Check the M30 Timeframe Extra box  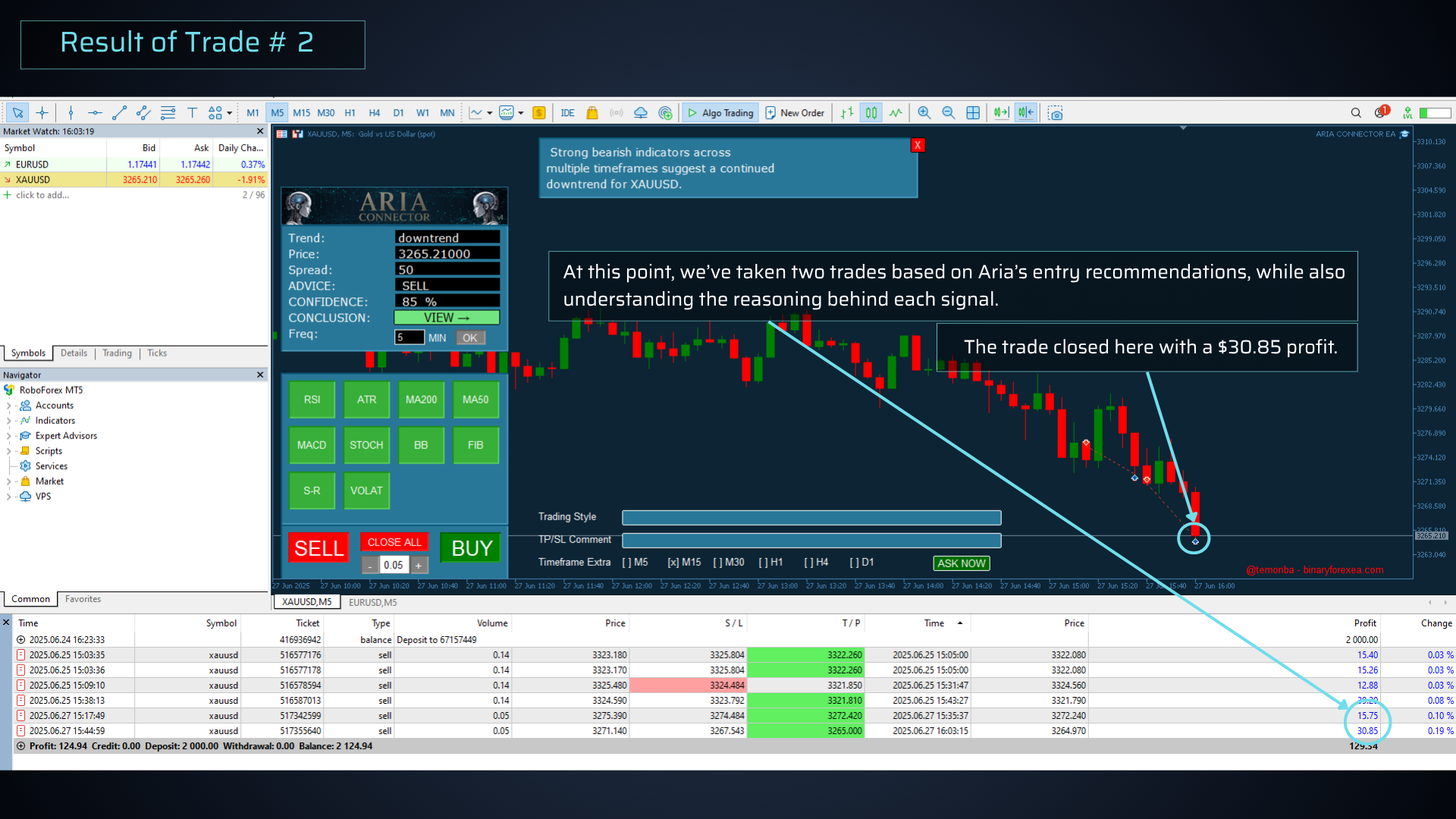(x=717, y=563)
